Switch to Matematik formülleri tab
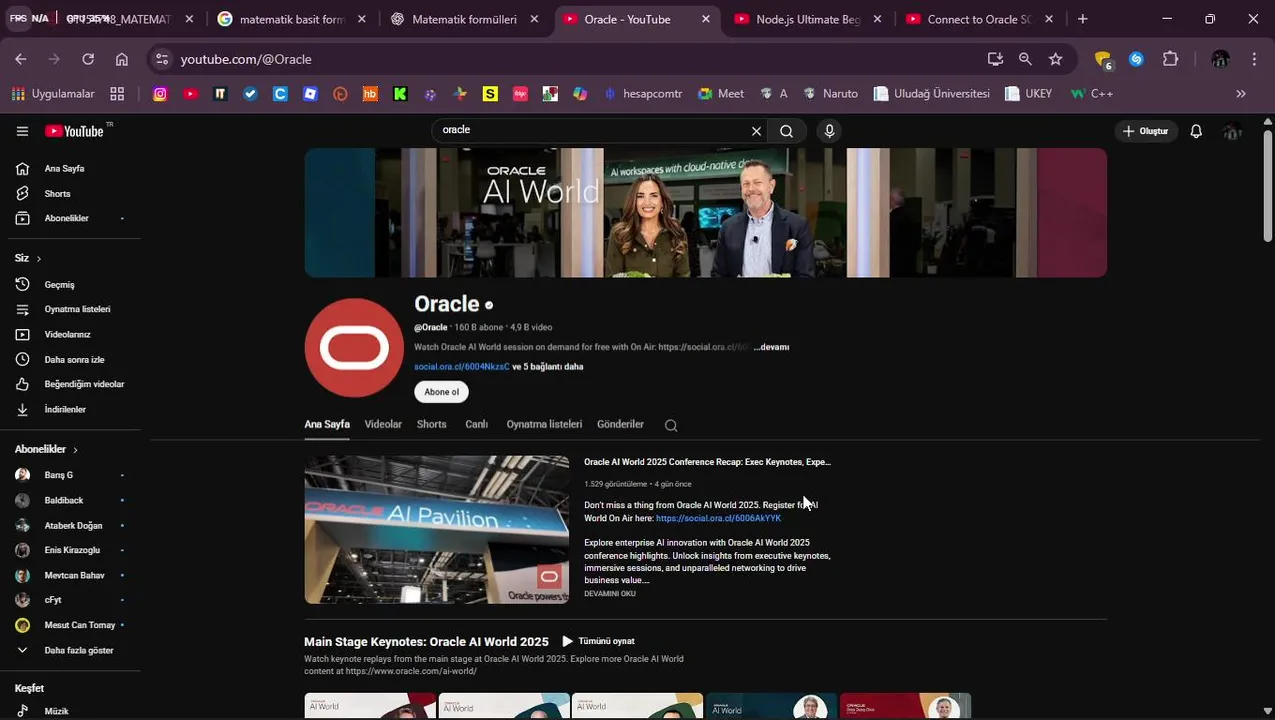 (465, 19)
